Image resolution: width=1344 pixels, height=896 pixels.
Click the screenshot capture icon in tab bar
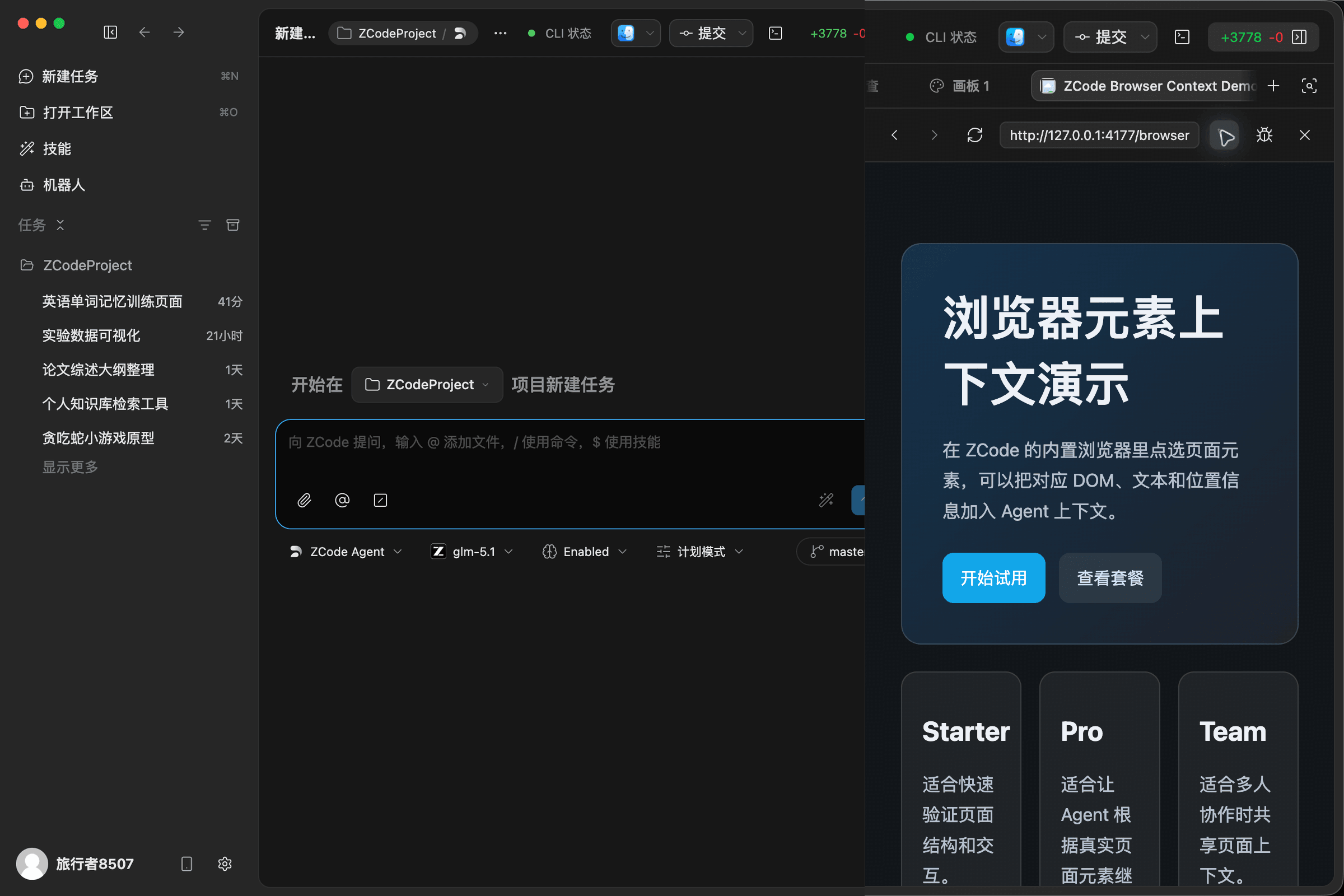1309,86
